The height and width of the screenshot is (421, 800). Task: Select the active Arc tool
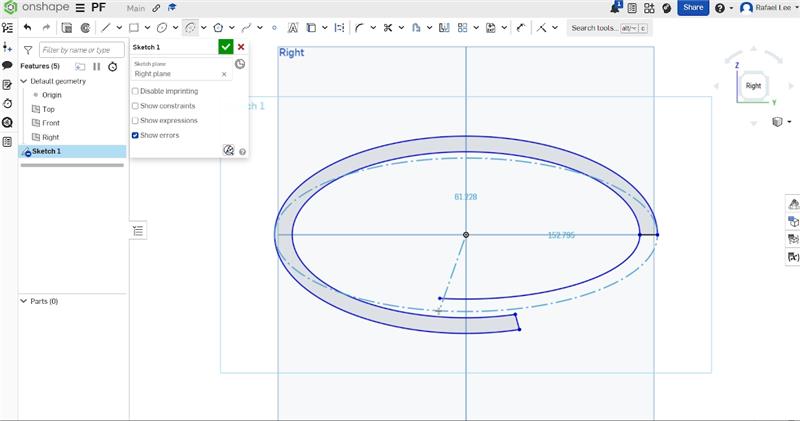[190, 28]
